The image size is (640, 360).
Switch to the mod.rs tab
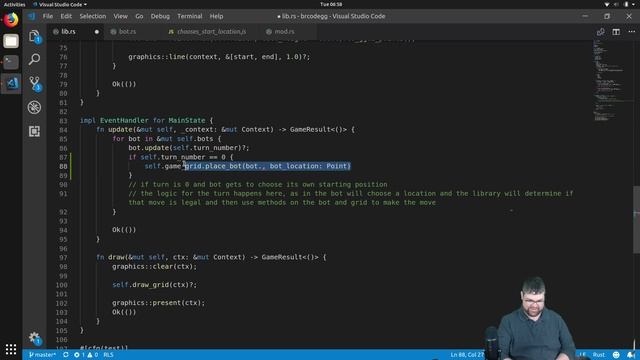pos(284,31)
